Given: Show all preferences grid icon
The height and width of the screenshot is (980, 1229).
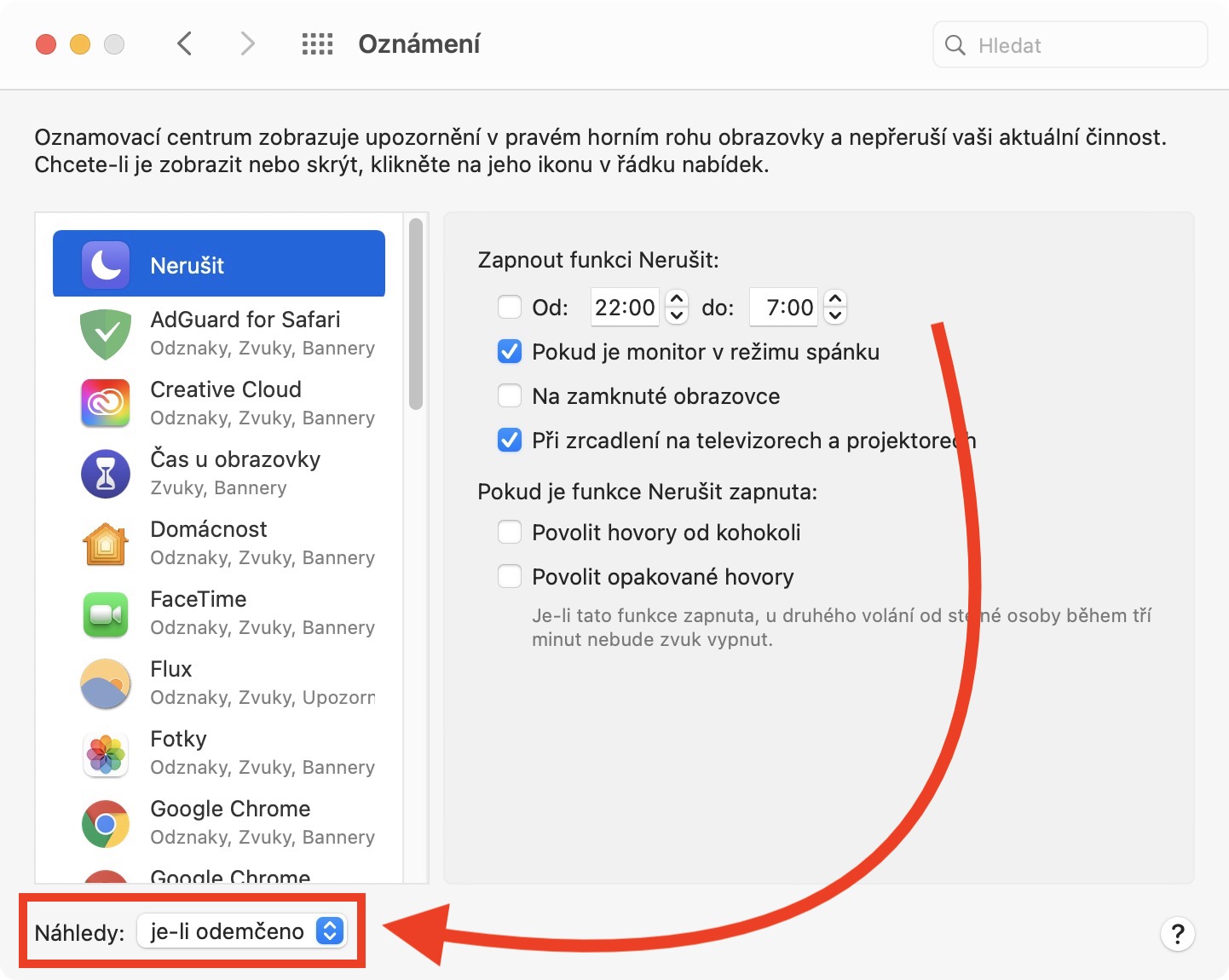Looking at the screenshot, I should click(317, 44).
